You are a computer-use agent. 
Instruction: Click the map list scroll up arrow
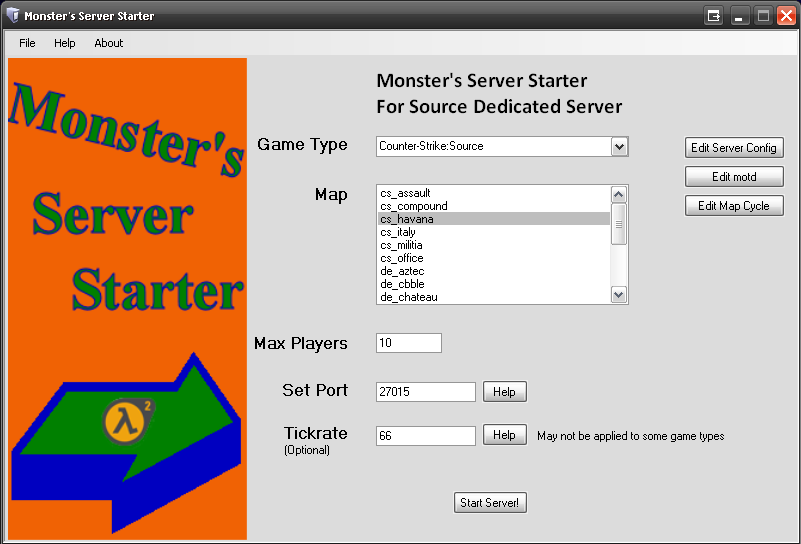point(619,195)
